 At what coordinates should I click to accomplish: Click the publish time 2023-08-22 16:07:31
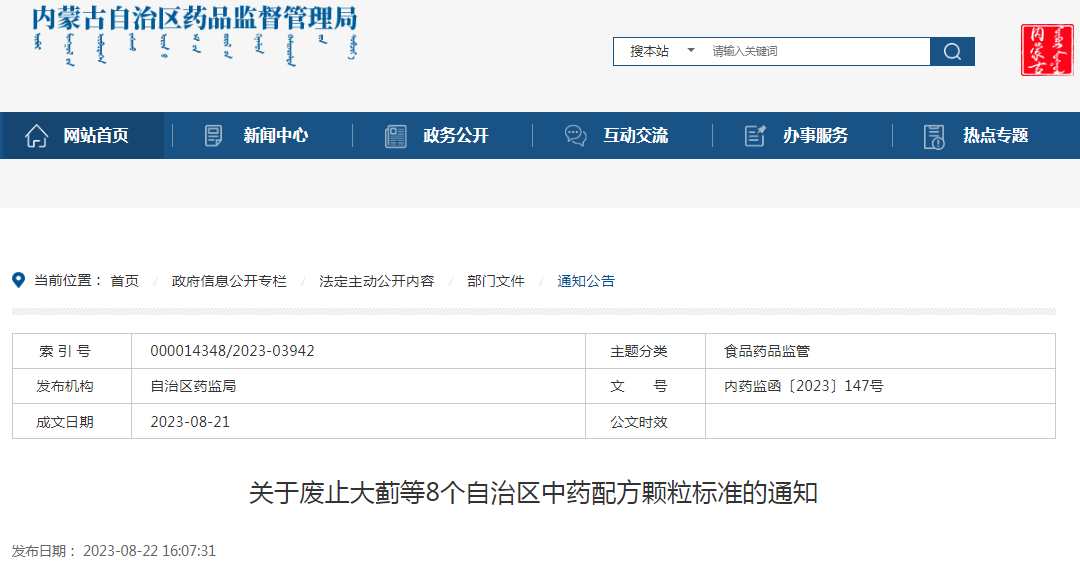click(x=149, y=551)
